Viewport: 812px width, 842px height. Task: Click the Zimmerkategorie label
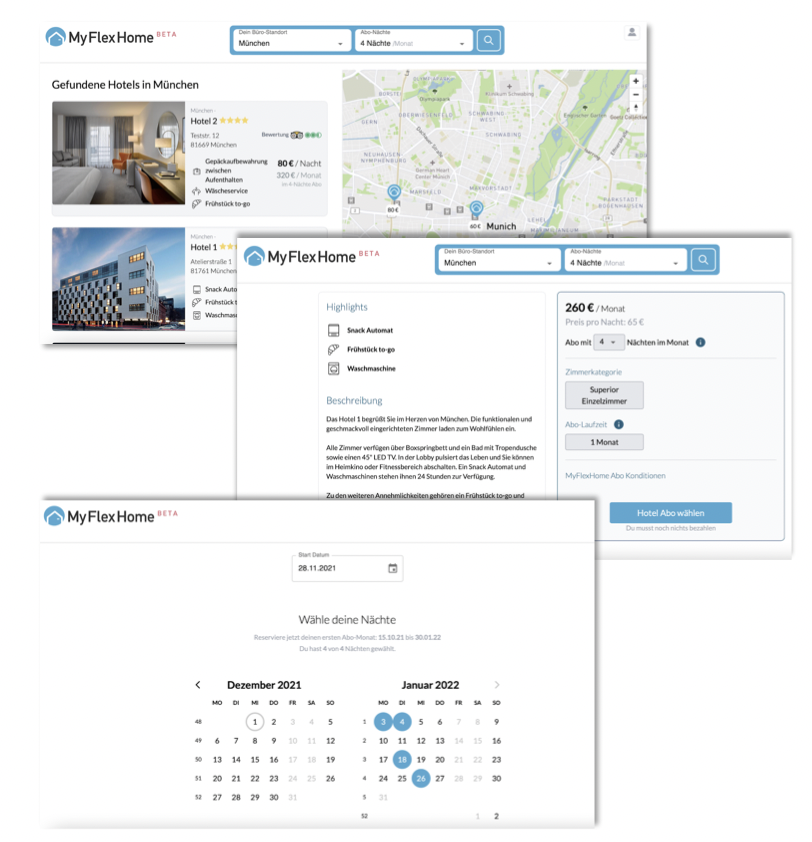[x=593, y=372]
